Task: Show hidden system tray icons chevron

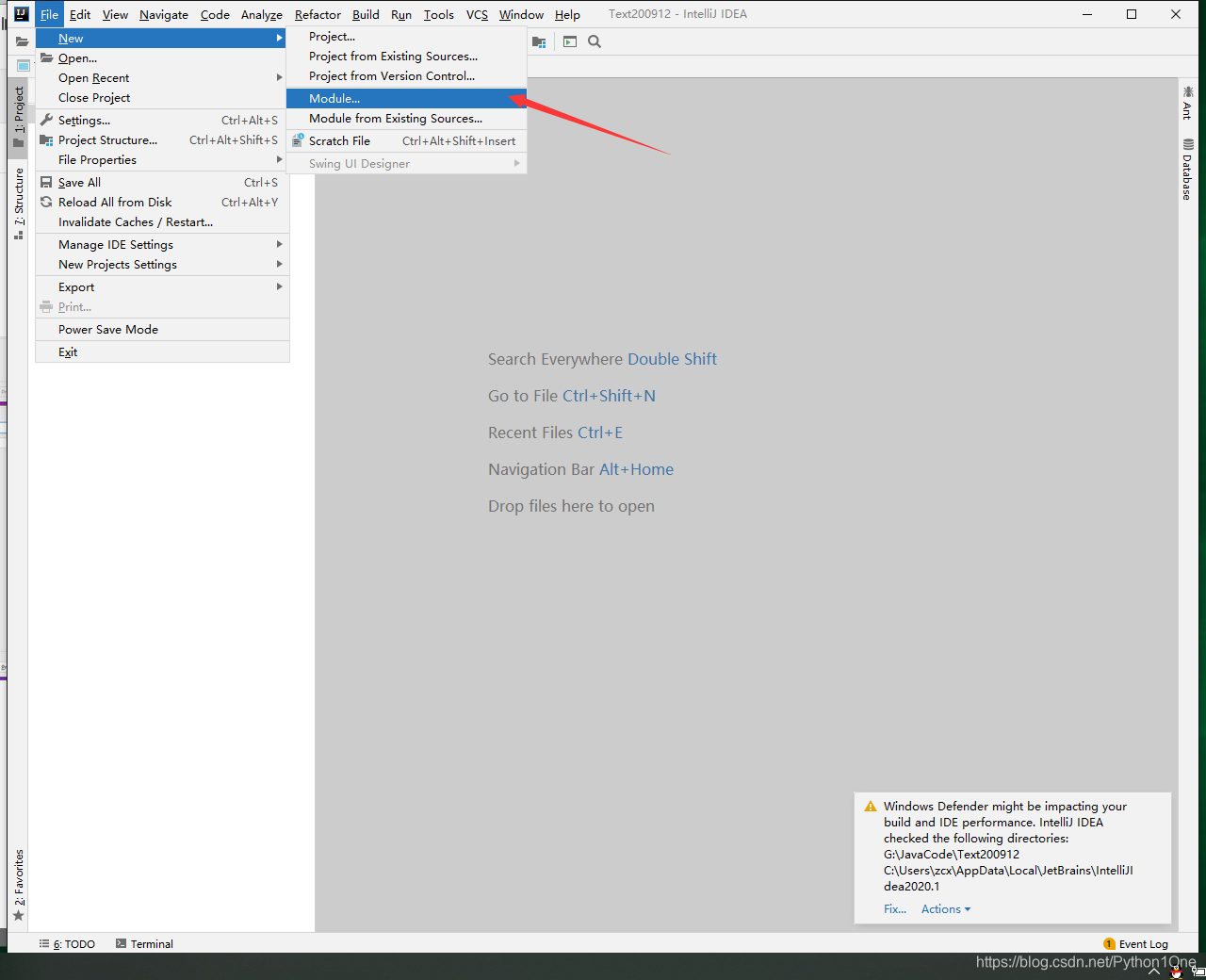Action: click(1153, 971)
